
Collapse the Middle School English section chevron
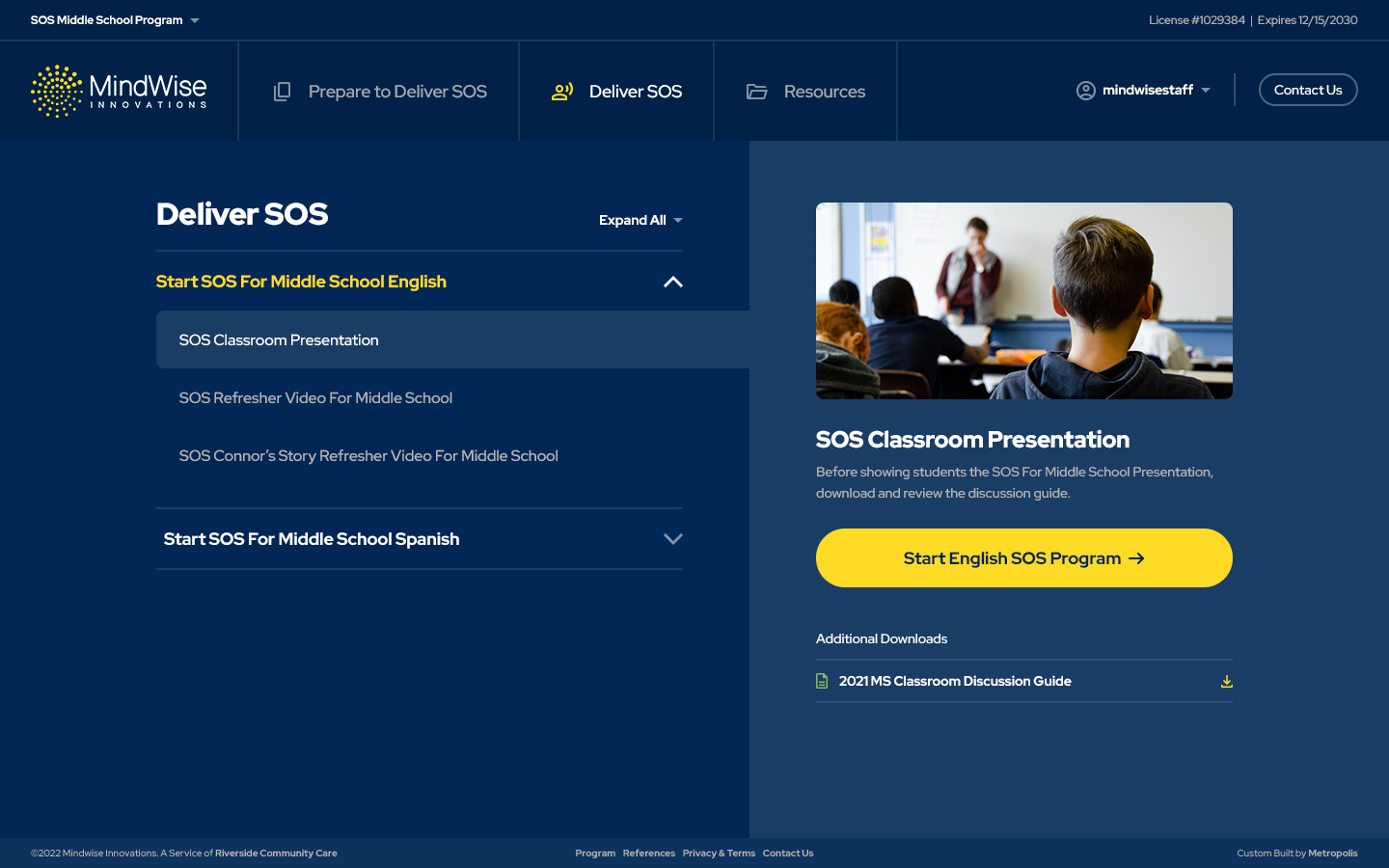(673, 282)
